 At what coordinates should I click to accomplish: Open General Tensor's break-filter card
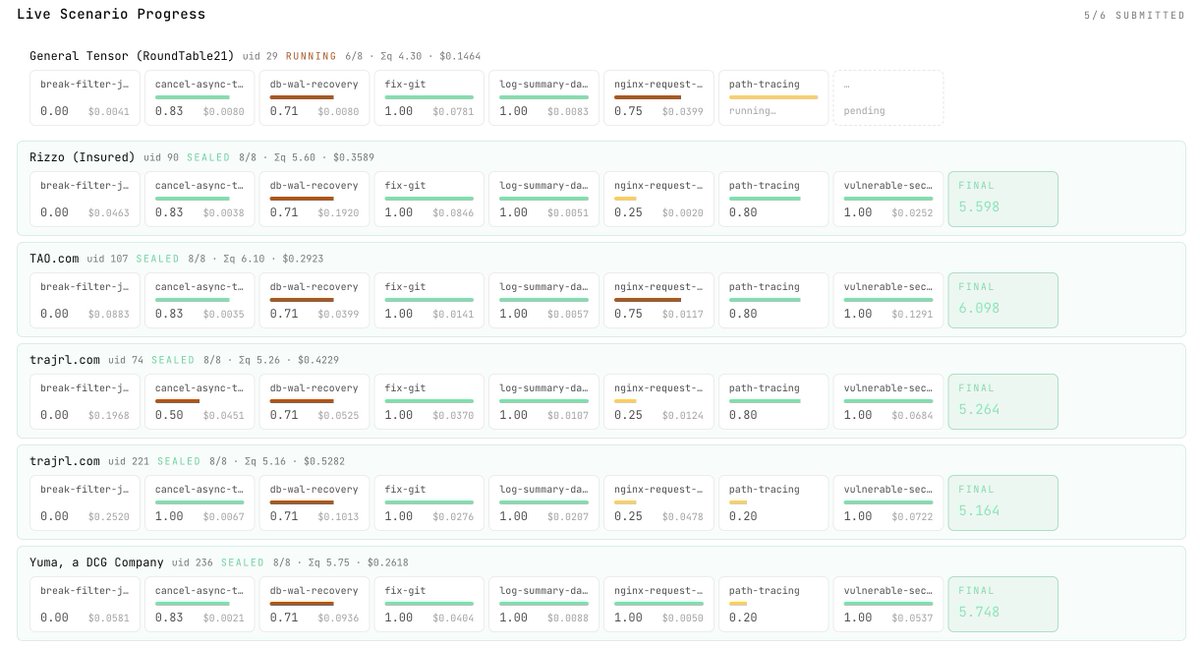click(85, 98)
